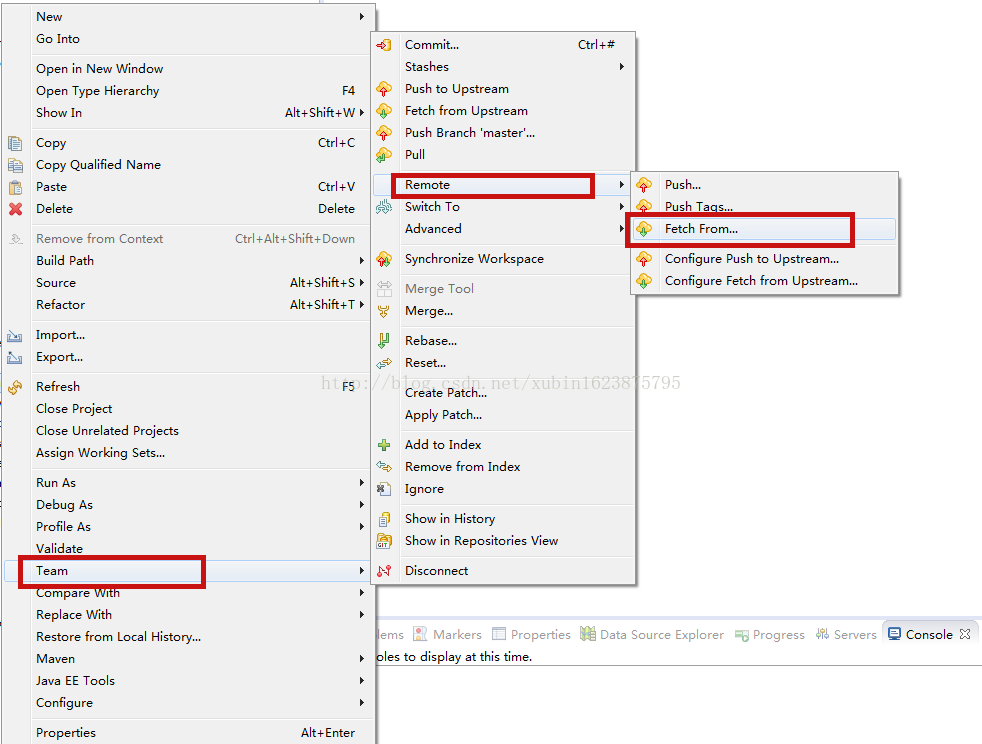Click the Reset icon
982x744 pixels.
(384, 363)
